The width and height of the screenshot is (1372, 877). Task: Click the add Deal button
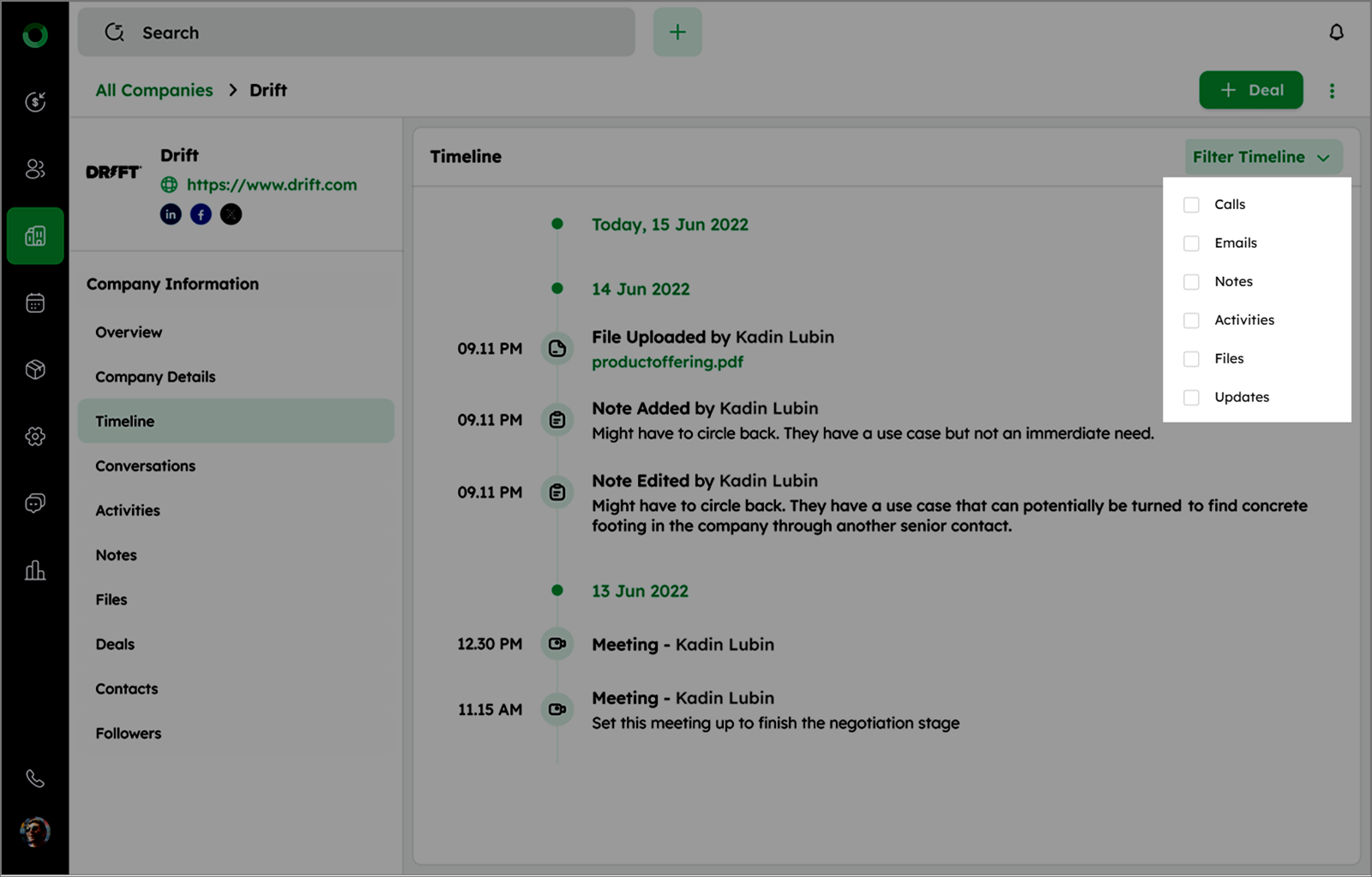pos(1250,90)
